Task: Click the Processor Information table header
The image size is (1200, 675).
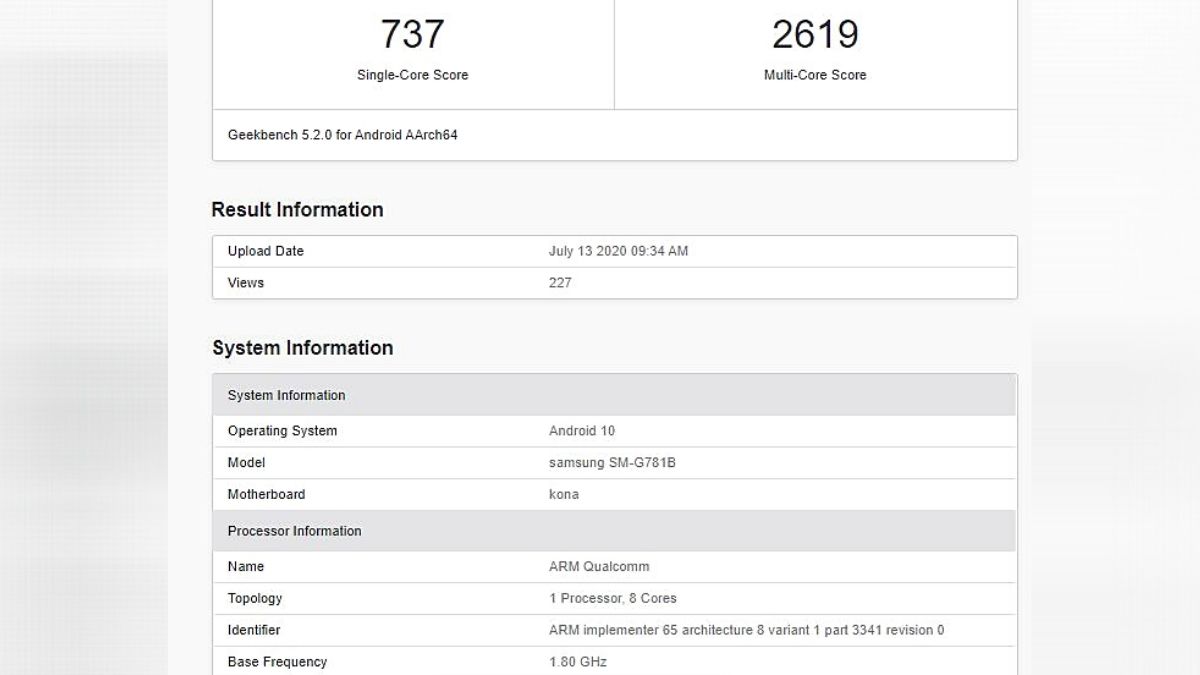Action: coord(294,531)
